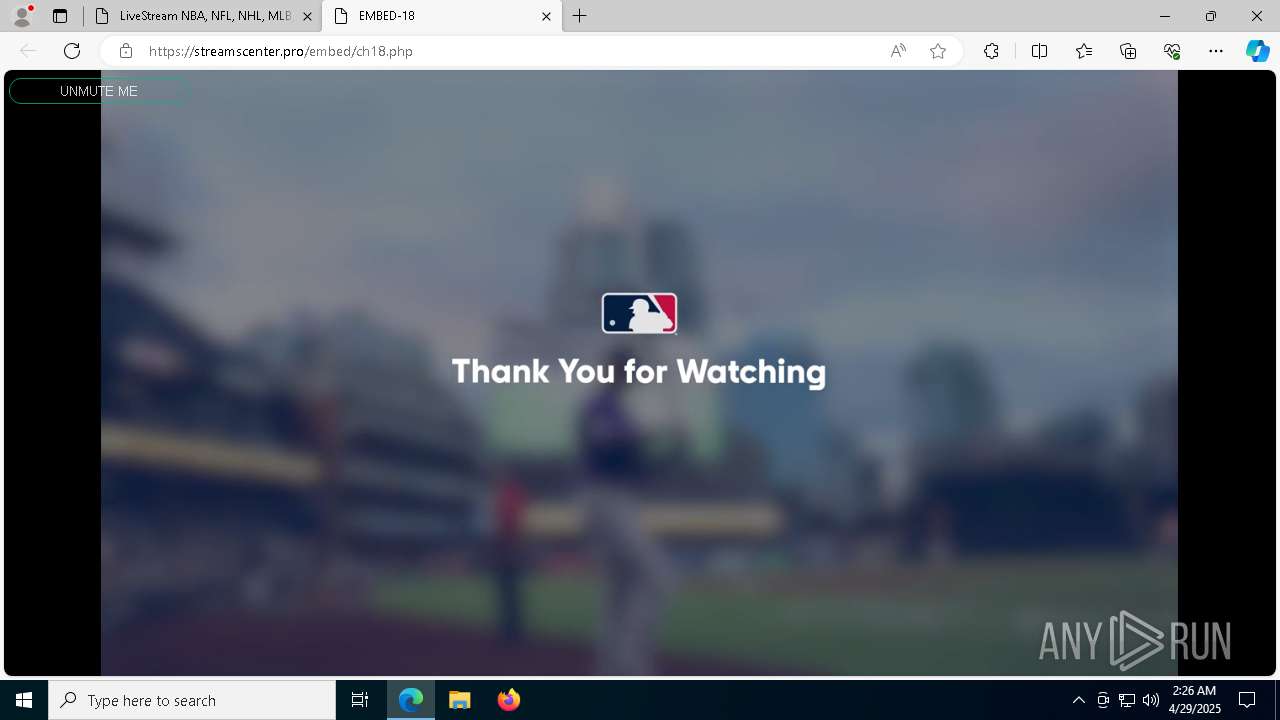Open the Favorites list

tap(1084, 51)
